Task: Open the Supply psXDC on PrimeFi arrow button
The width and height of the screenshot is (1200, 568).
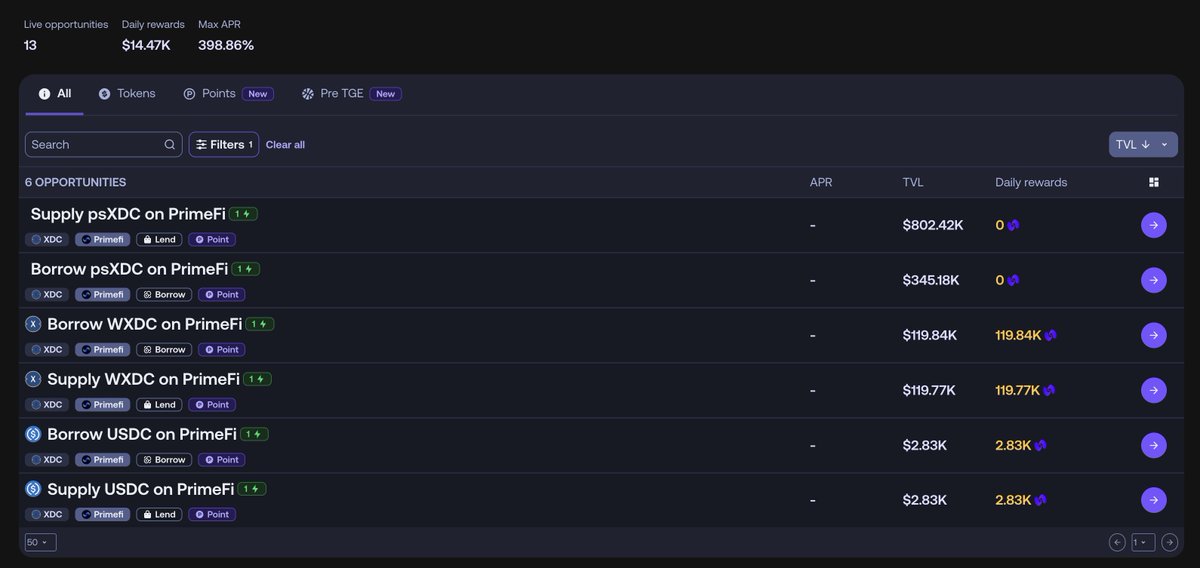Action: coord(1153,225)
